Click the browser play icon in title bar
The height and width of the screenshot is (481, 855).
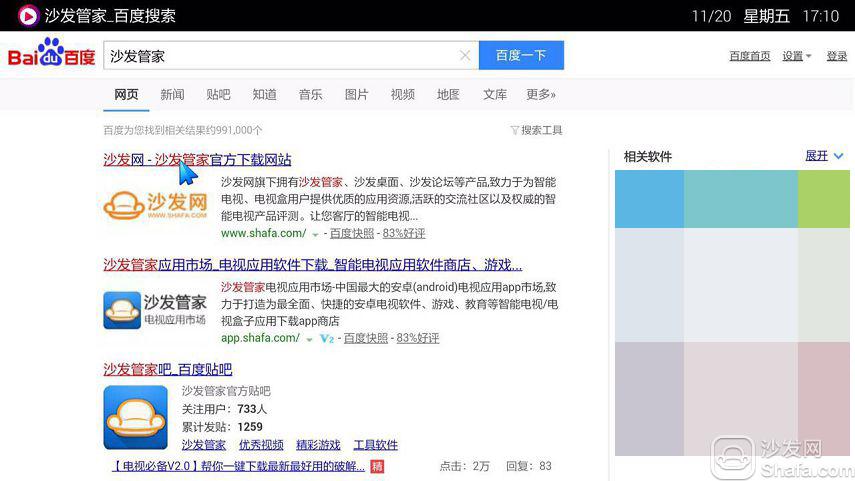(27, 15)
